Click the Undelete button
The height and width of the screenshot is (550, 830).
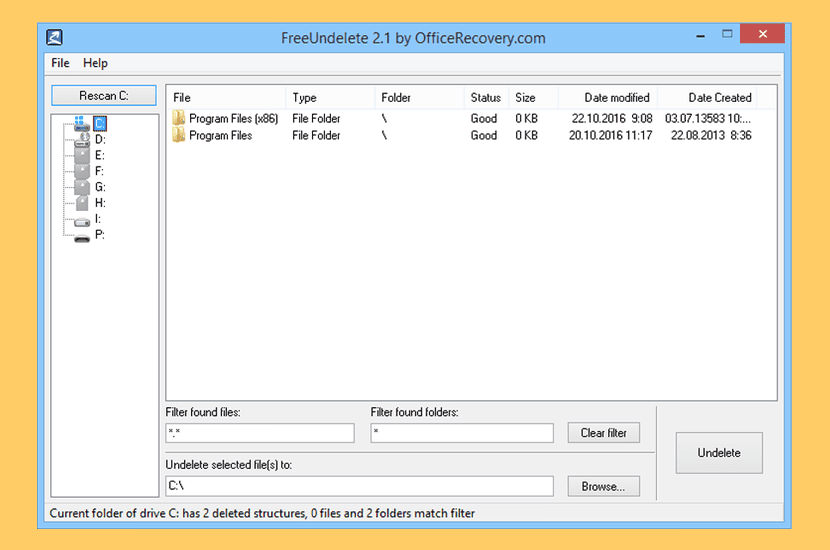click(719, 453)
